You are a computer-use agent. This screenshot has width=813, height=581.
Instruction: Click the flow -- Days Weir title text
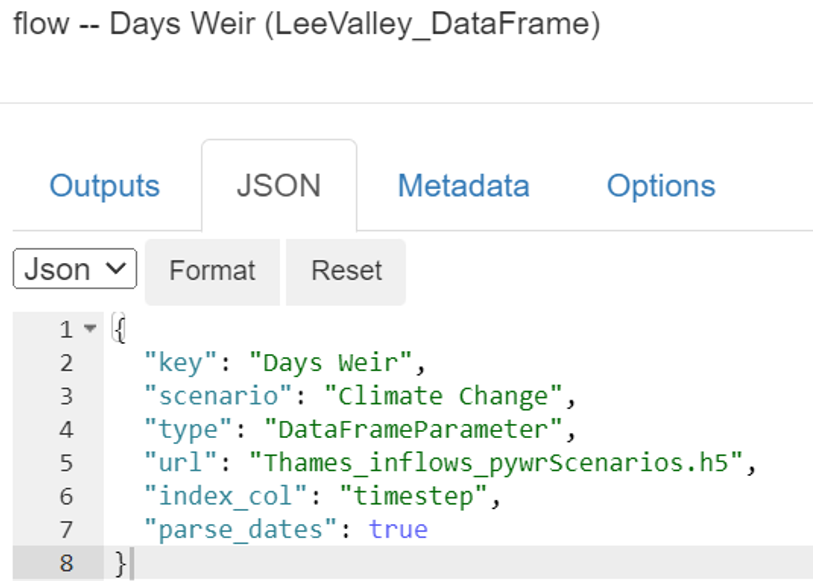pyautogui.click(x=306, y=23)
